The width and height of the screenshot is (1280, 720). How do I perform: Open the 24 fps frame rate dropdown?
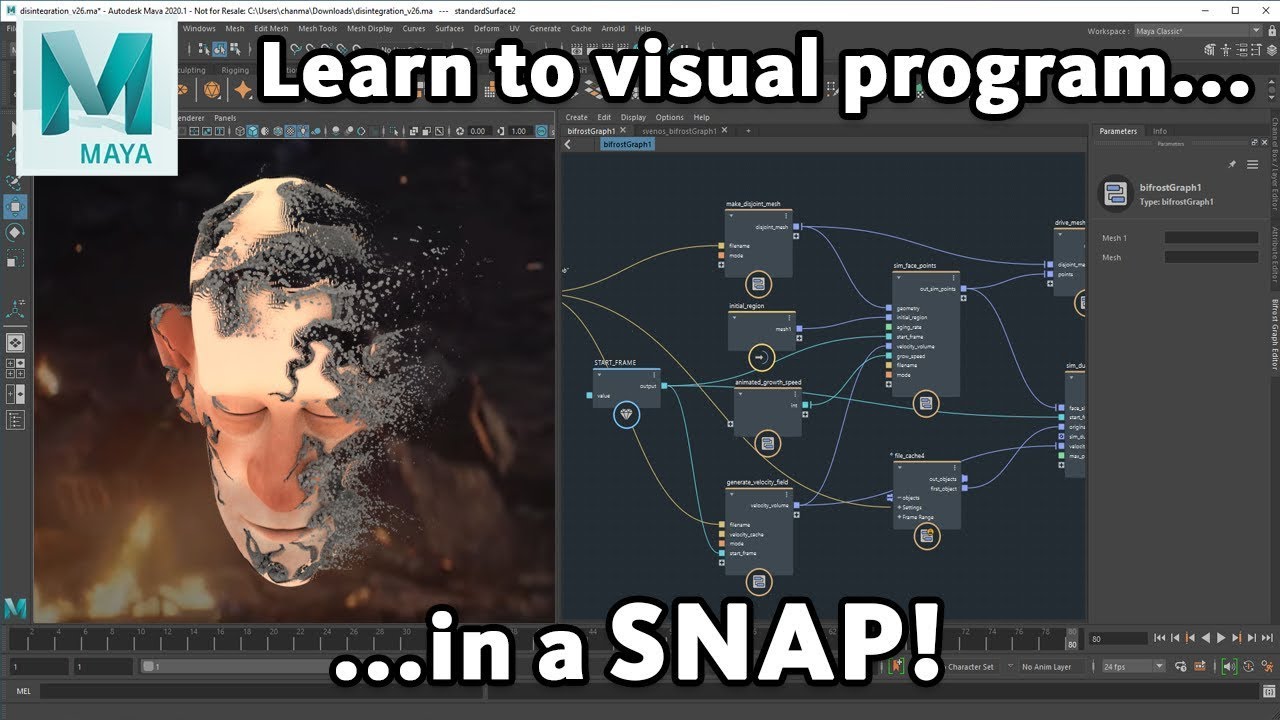tap(1132, 666)
